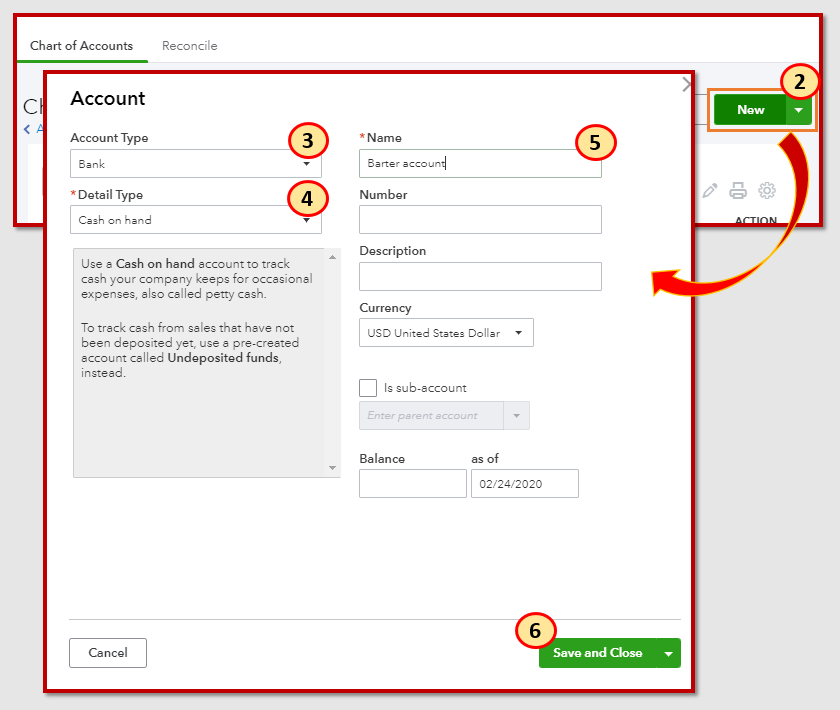Image resolution: width=840 pixels, height=710 pixels.
Task: Open the Detail Type dropdown
Action: [x=196, y=220]
